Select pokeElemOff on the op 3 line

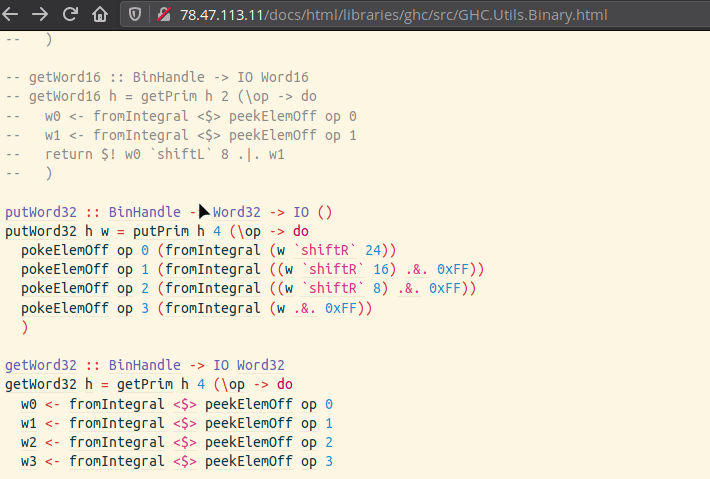[x=64, y=308]
